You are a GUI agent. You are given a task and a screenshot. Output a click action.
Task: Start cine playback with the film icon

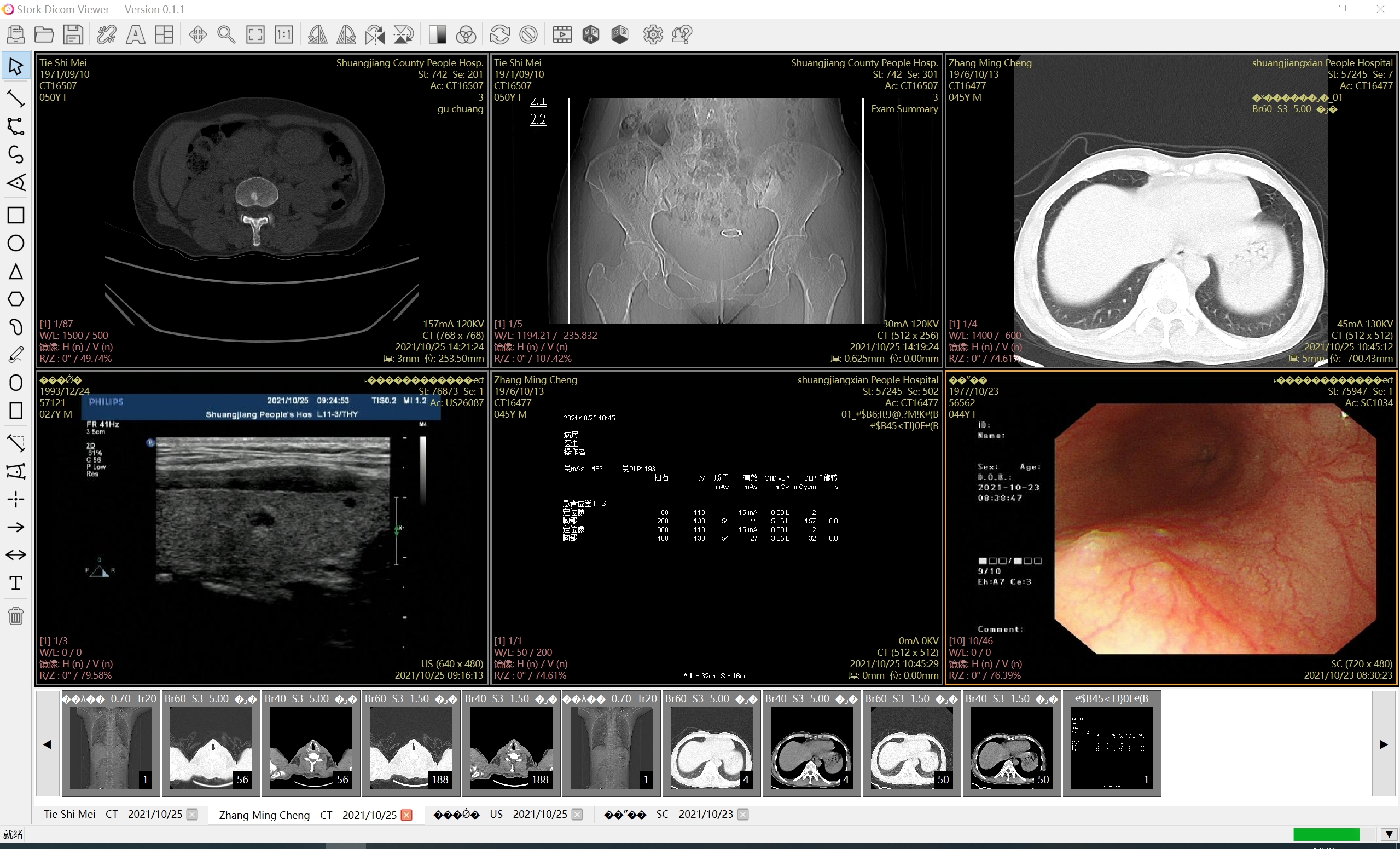(x=562, y=34)
